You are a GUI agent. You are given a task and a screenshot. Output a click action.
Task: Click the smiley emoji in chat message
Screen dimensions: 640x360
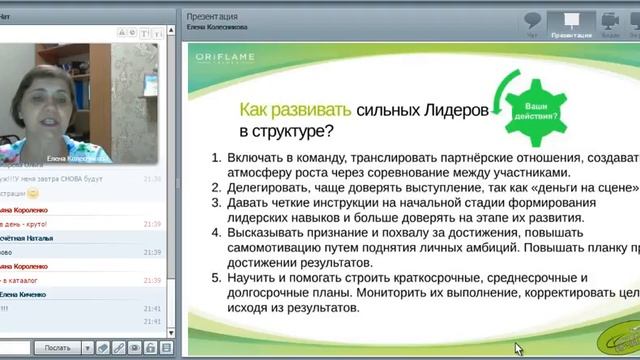33,193
